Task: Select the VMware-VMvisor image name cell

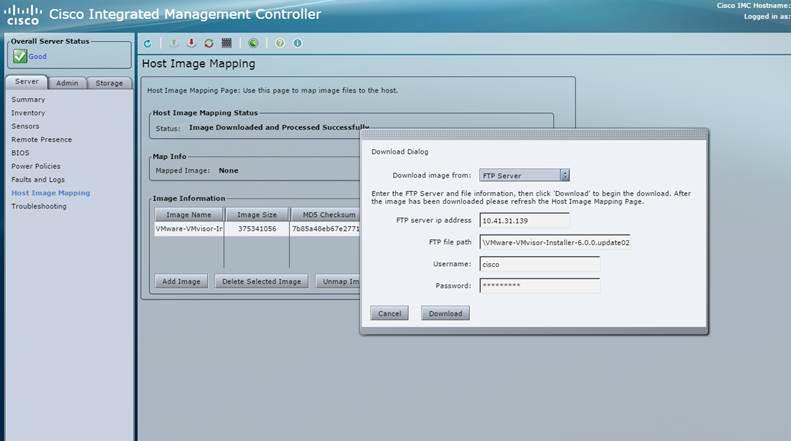Action: tap(189, 229)
